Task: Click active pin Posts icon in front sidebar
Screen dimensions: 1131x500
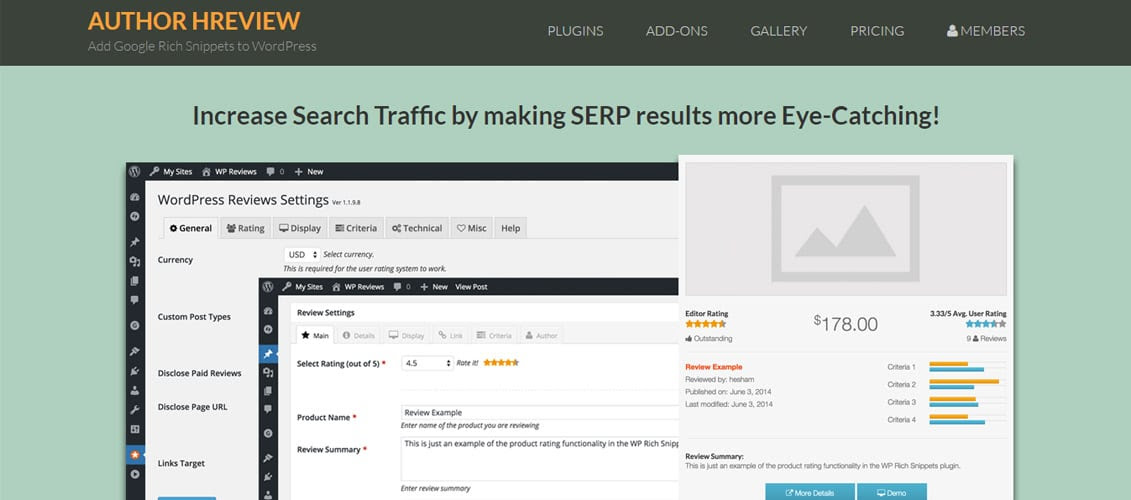Action: pos(268,354)
